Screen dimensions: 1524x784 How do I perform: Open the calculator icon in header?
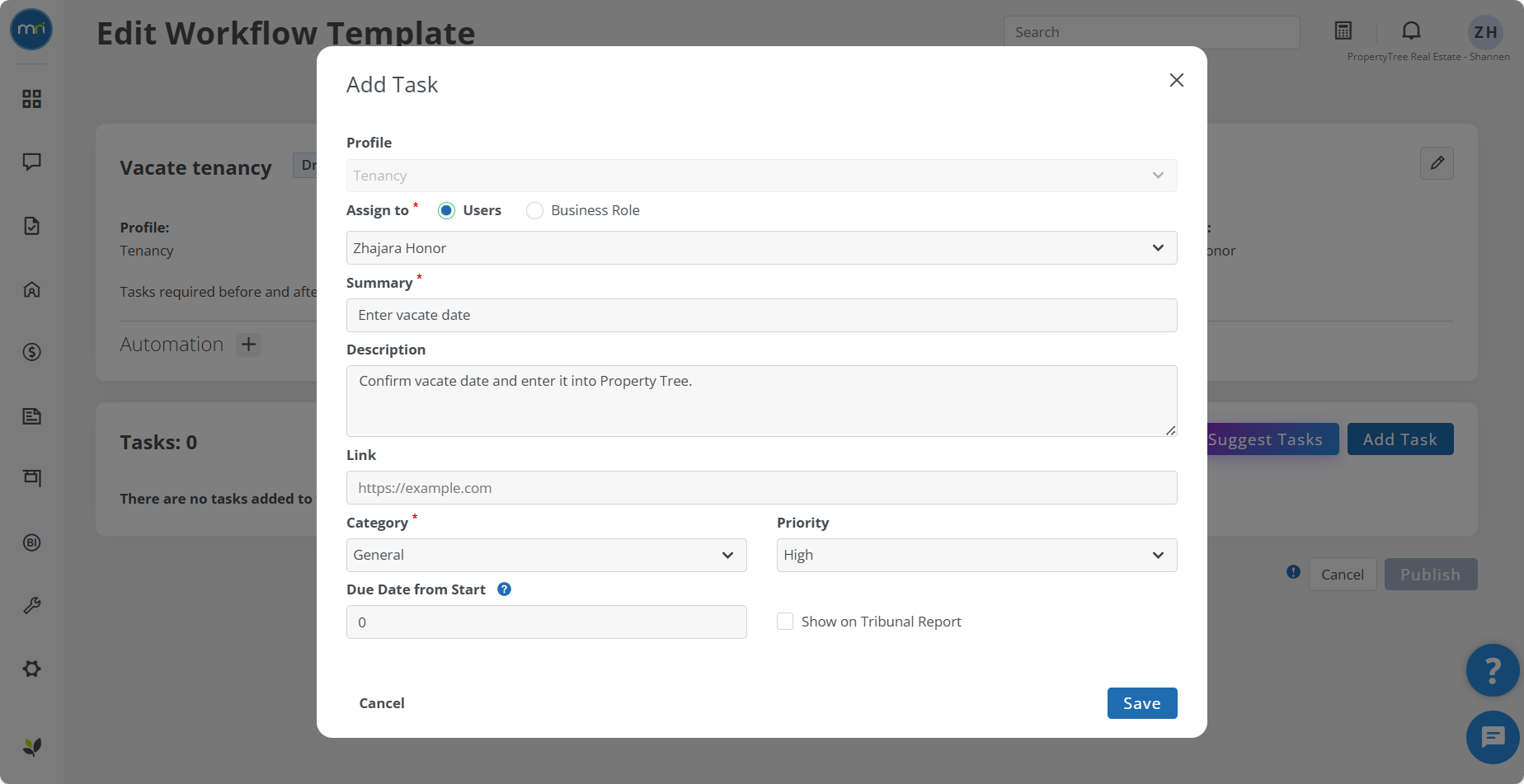(1343, 31)
